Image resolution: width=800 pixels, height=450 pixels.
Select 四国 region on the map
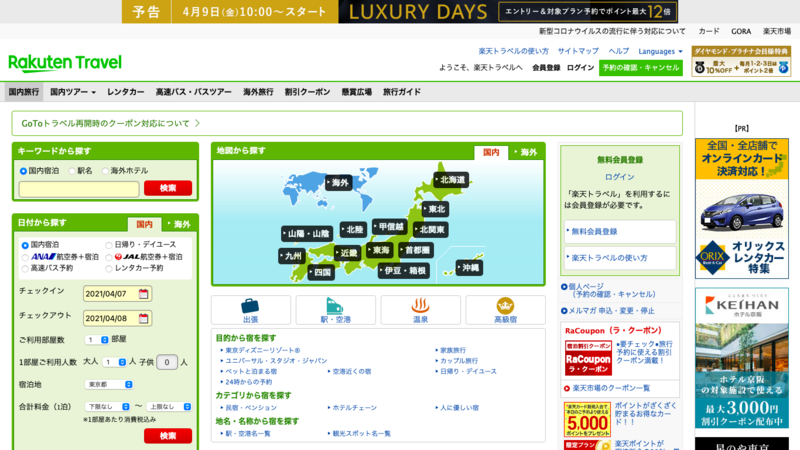[321, 272]
